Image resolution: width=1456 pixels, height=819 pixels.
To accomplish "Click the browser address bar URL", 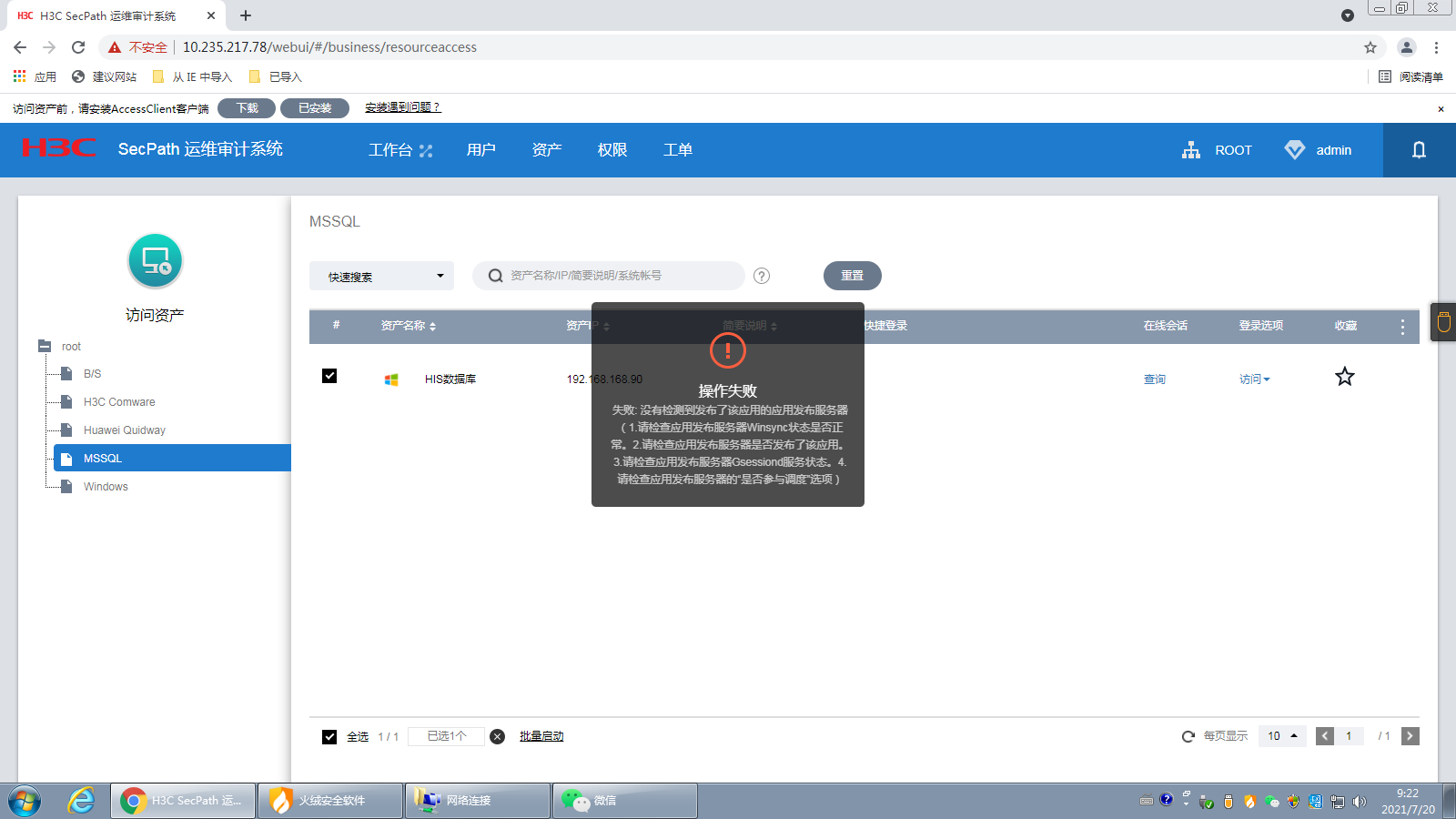I will point(329,47).
